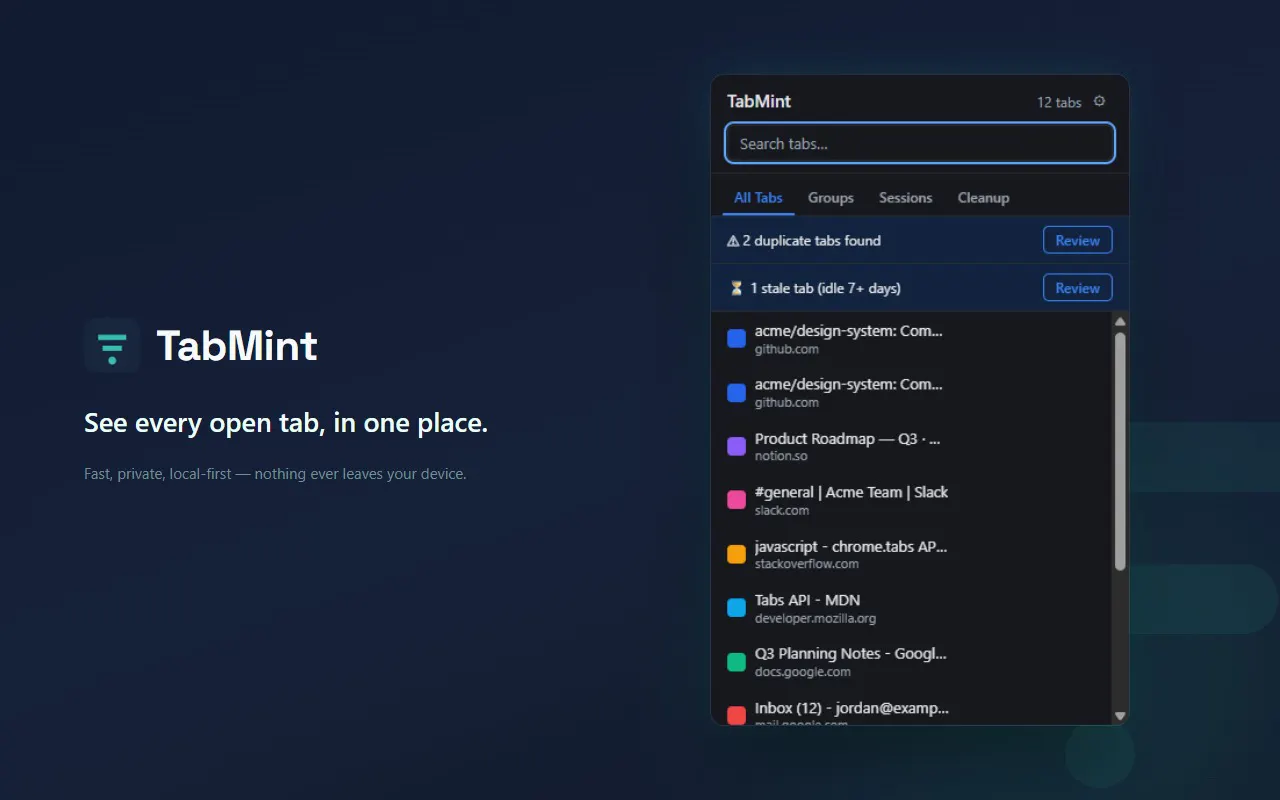Click the docs.google.com green favicon
The height and width of the screenshot is (800, 1280).
tap(736, 662)
